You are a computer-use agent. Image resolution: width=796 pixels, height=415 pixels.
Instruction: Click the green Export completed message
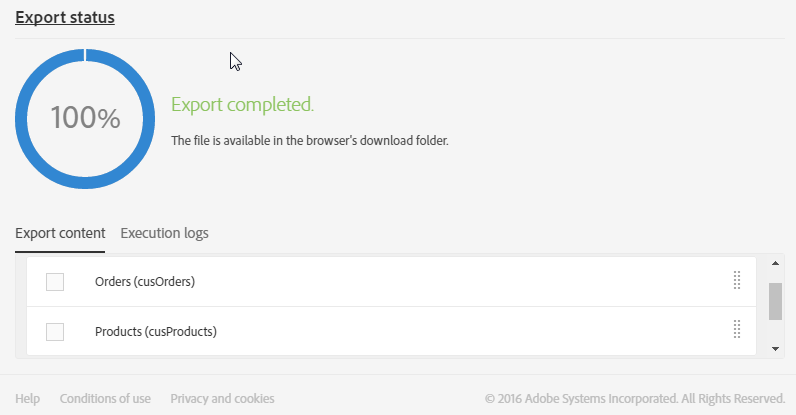242,104
